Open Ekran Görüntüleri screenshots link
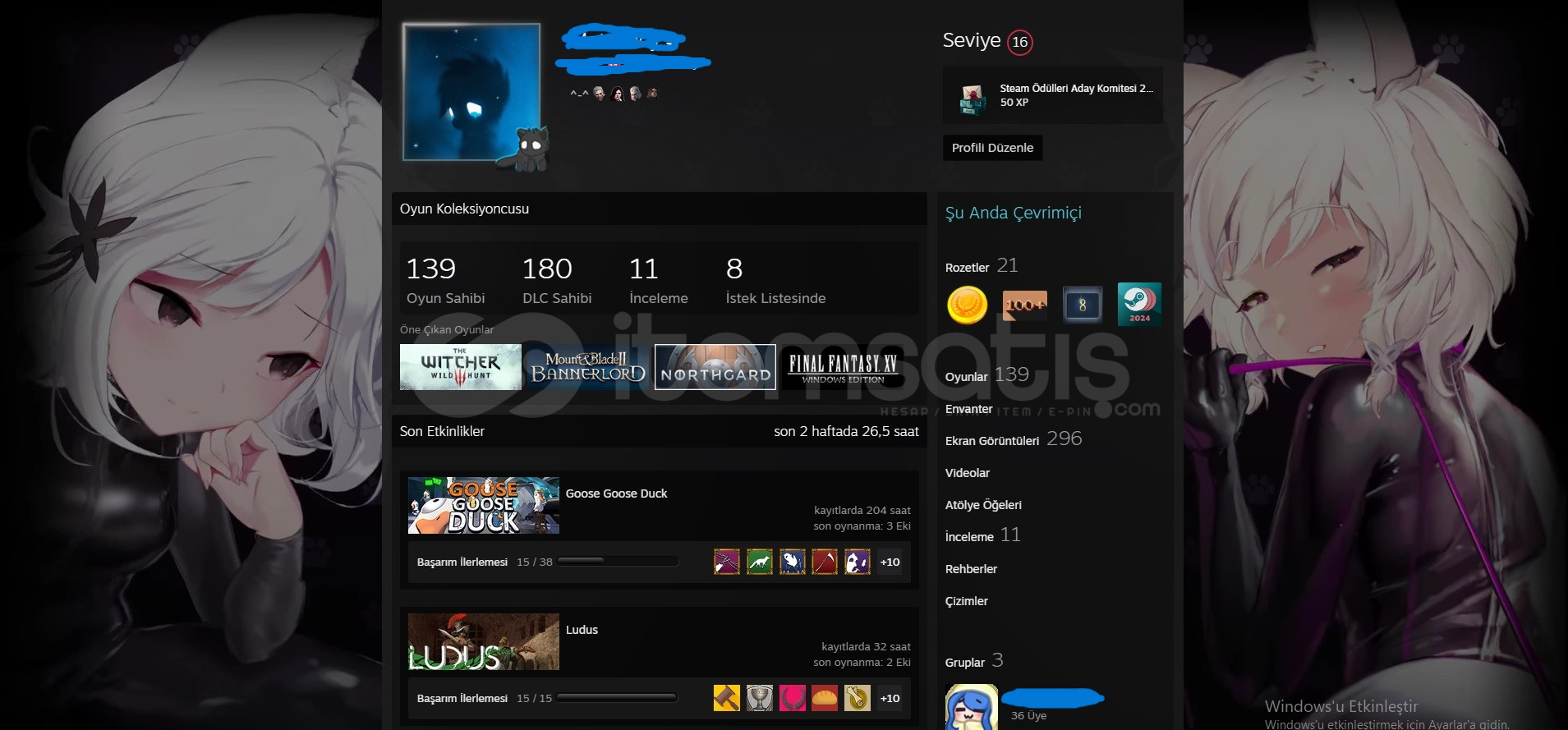The width and height of the screenshot is (1568, 730). [x=992, y=441]
